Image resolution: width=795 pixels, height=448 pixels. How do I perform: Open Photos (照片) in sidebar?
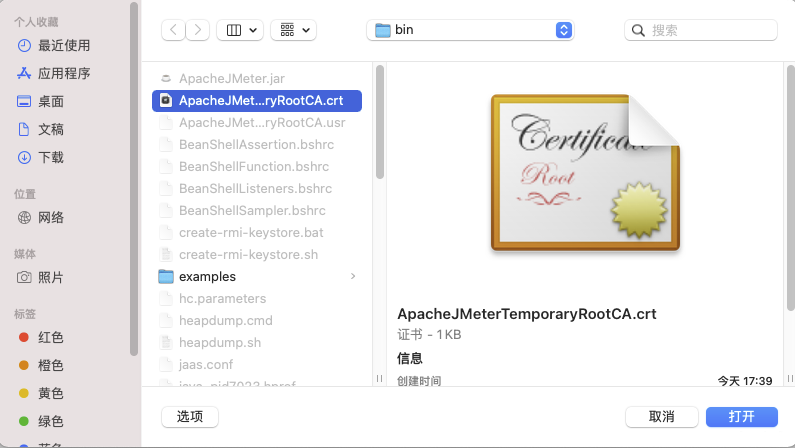click(41, 277)
